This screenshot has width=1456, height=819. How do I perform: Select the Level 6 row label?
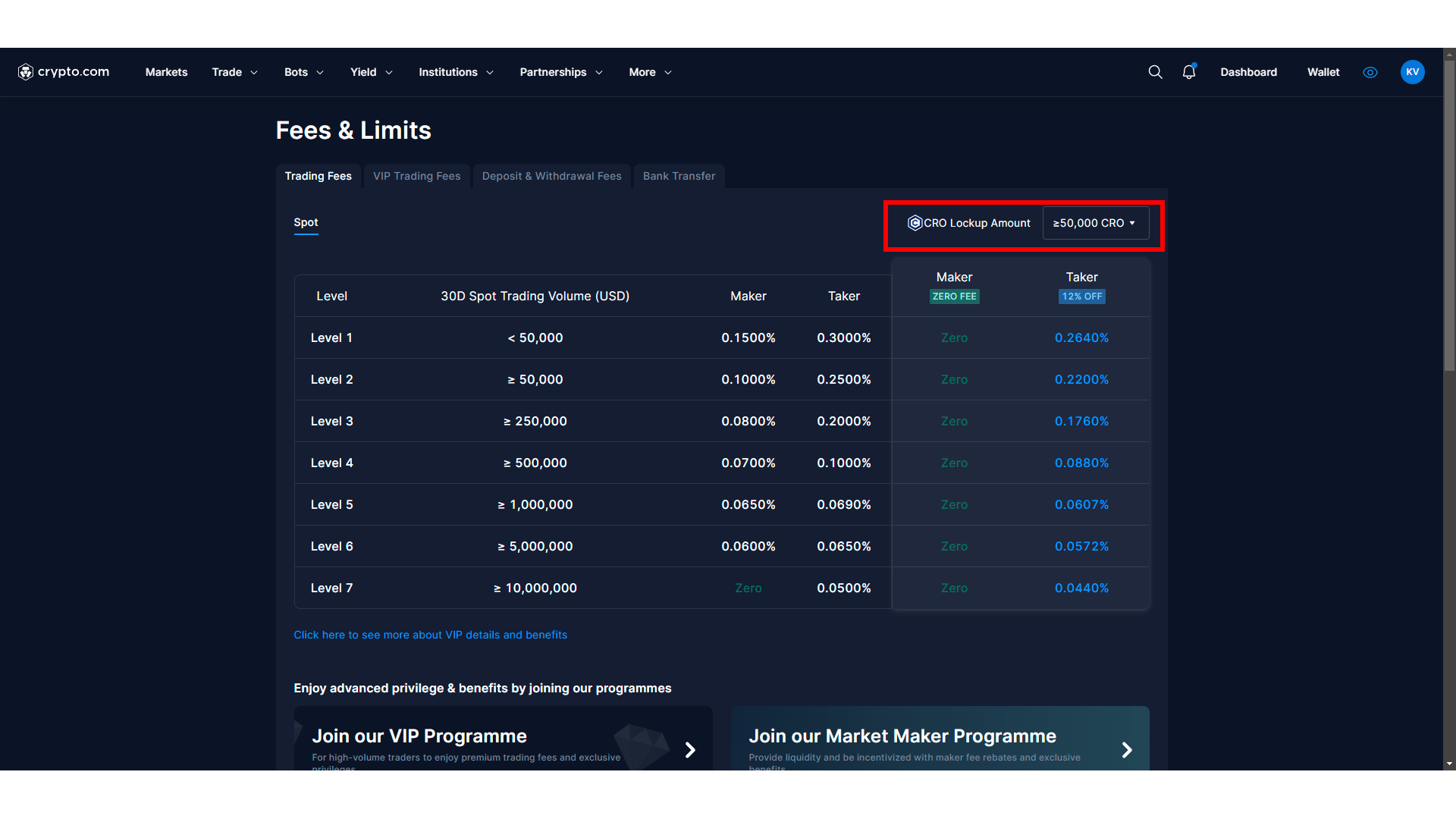[x=331, y=546]
